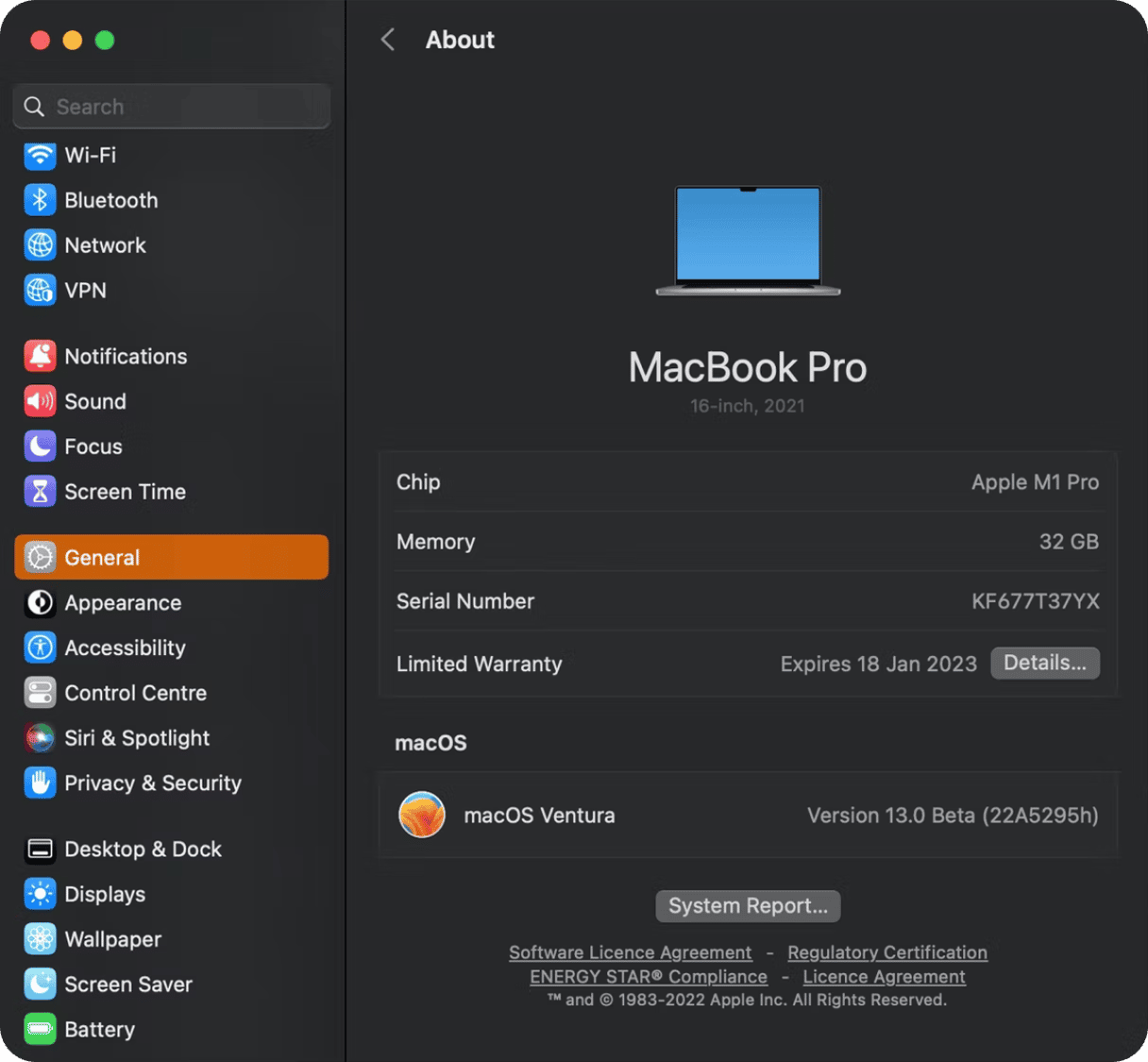This screenshot has width=1148, height=1062.
Task: Click the About page title
Action: (460, 40)
